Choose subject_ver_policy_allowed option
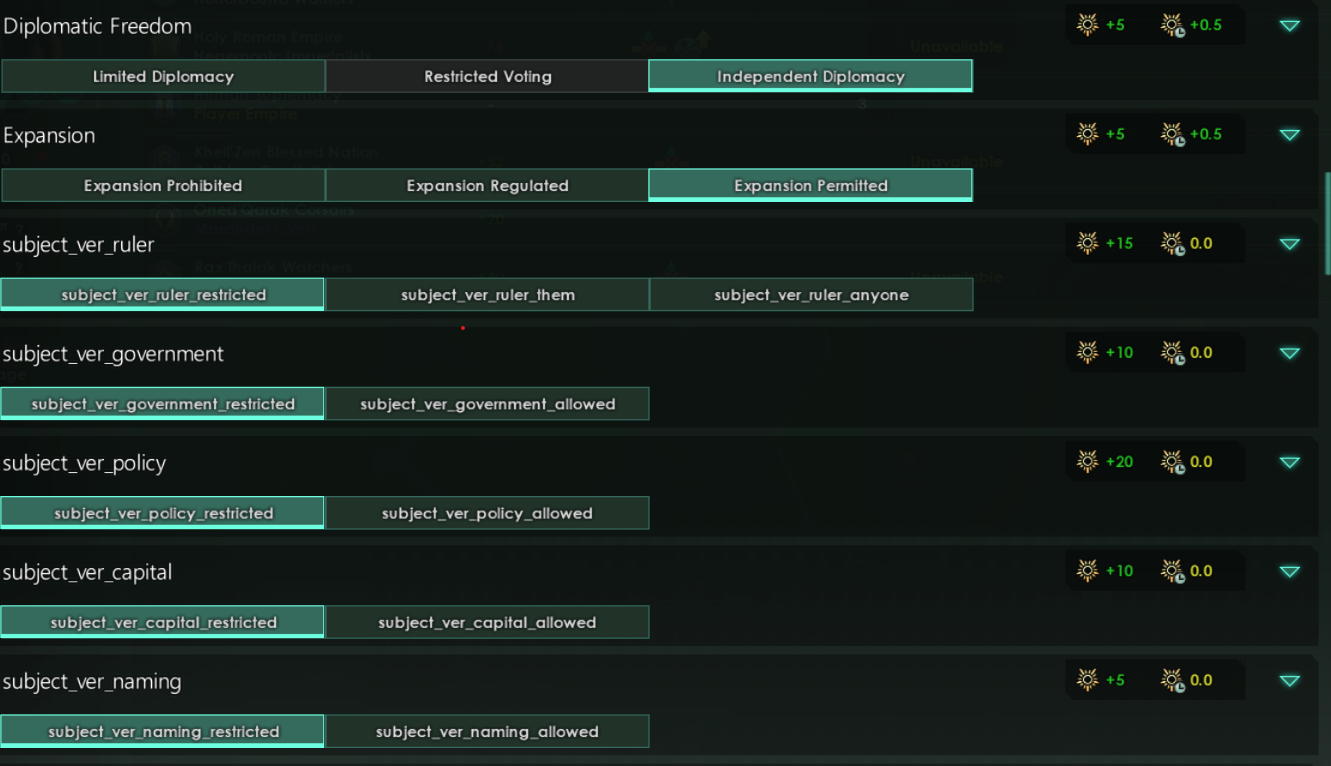 click(x=487, y=512)
